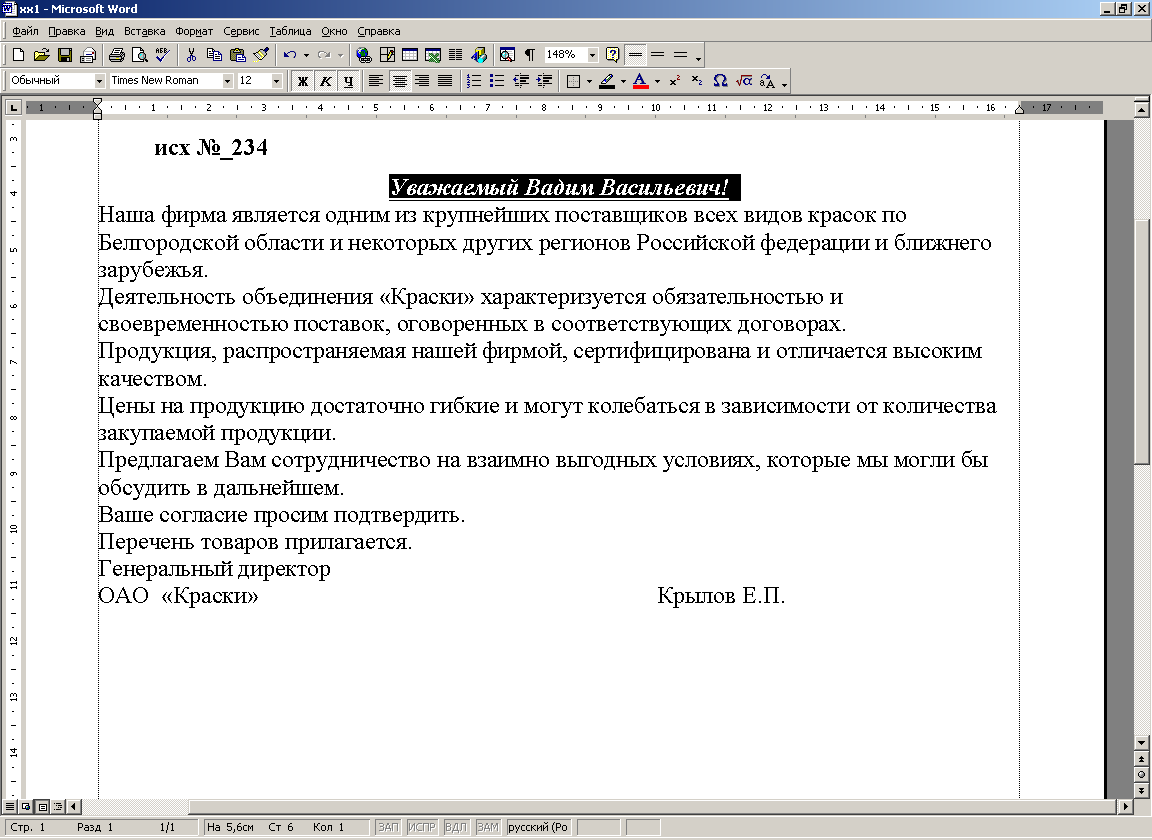This screenshot has height=840, width=1152.
Task: Apply red font color A
Action: pos(641,81)
